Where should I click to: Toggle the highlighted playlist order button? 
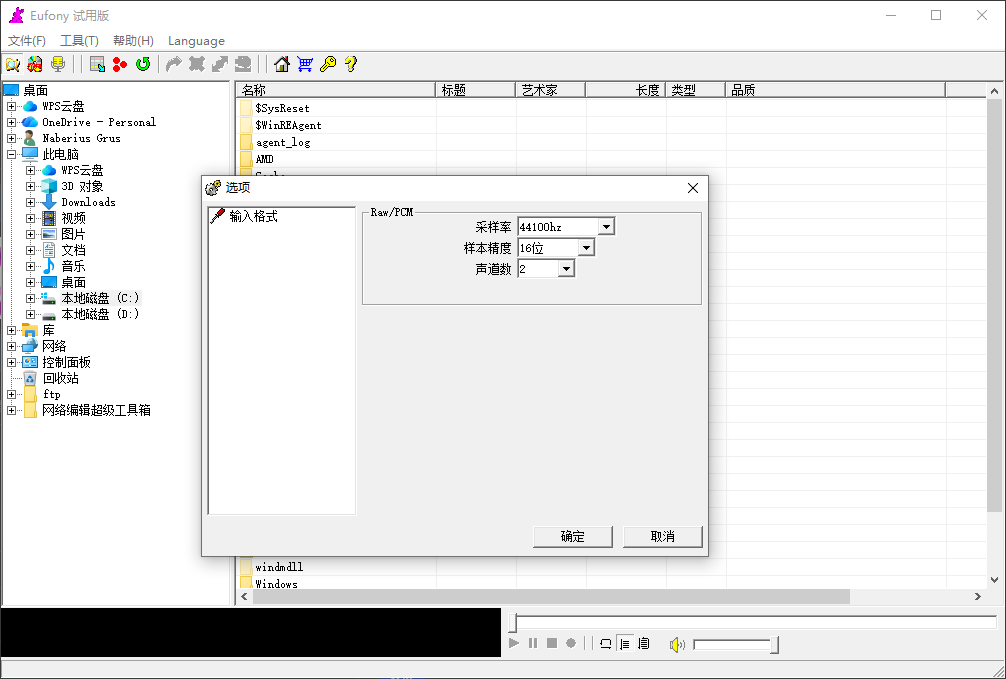point(625,644)
